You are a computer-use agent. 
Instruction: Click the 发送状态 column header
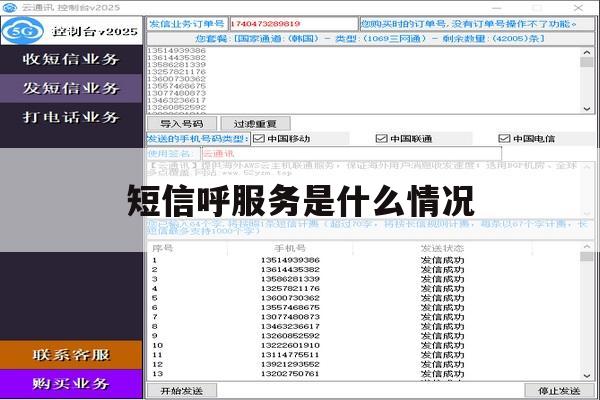(x=442, y=248)
